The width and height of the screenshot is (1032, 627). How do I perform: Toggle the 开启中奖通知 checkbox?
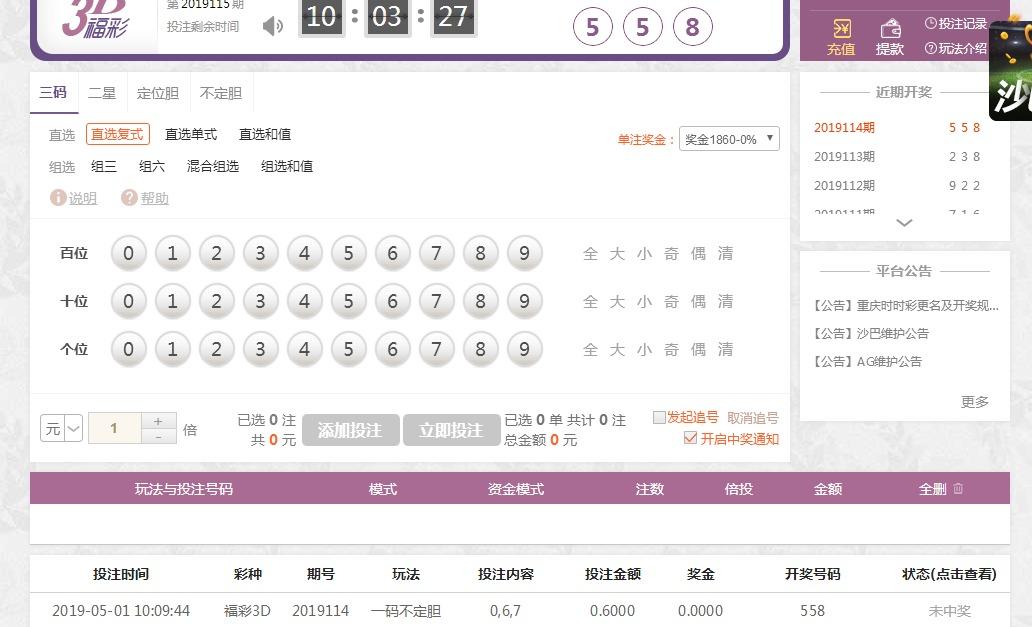[x=689, y=439]
